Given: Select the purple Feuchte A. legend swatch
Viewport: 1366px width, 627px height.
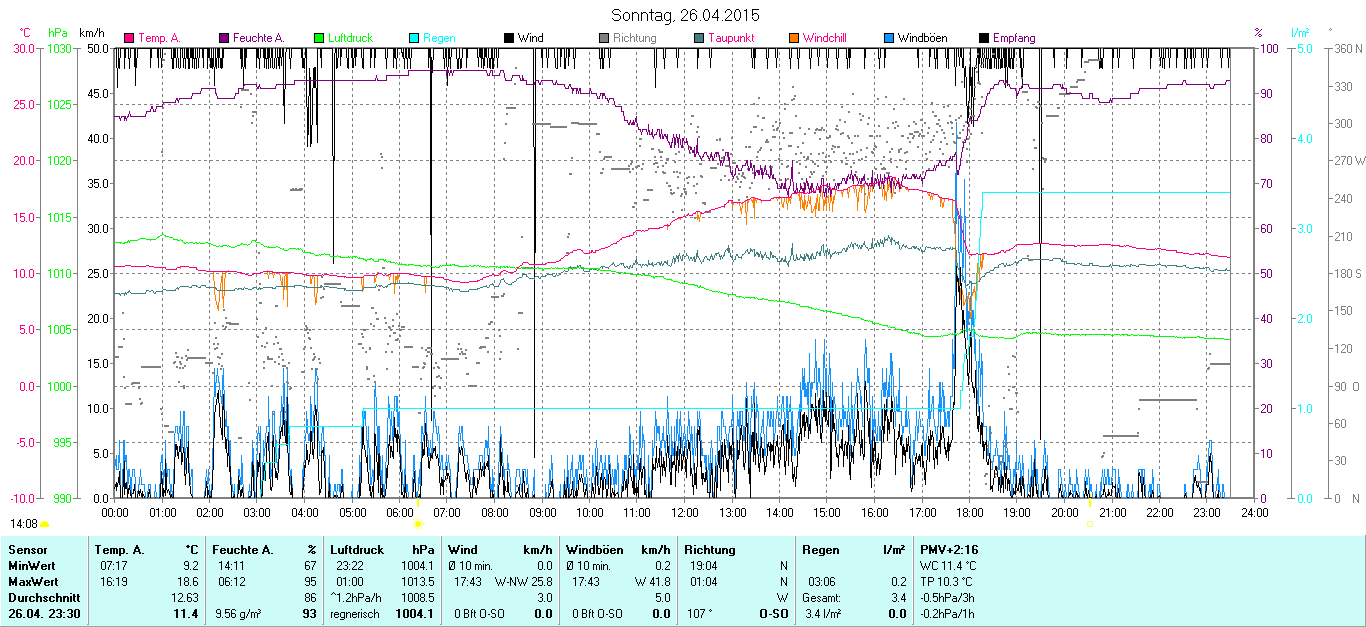Looking at the screenshot, I should click(x=224, y=38).
